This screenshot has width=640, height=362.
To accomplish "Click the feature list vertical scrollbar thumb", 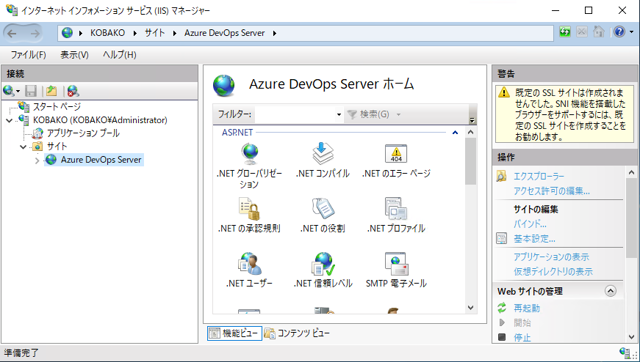I will 470,161.
